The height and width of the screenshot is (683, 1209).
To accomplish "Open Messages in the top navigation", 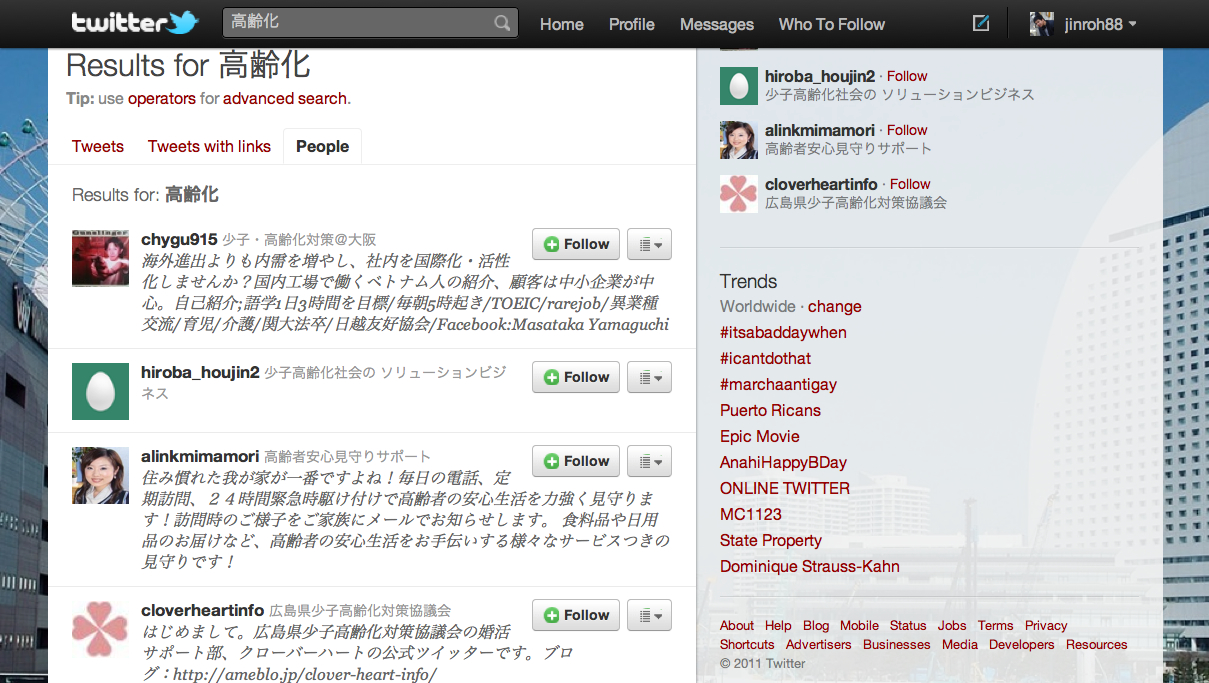I will point(716,24).
